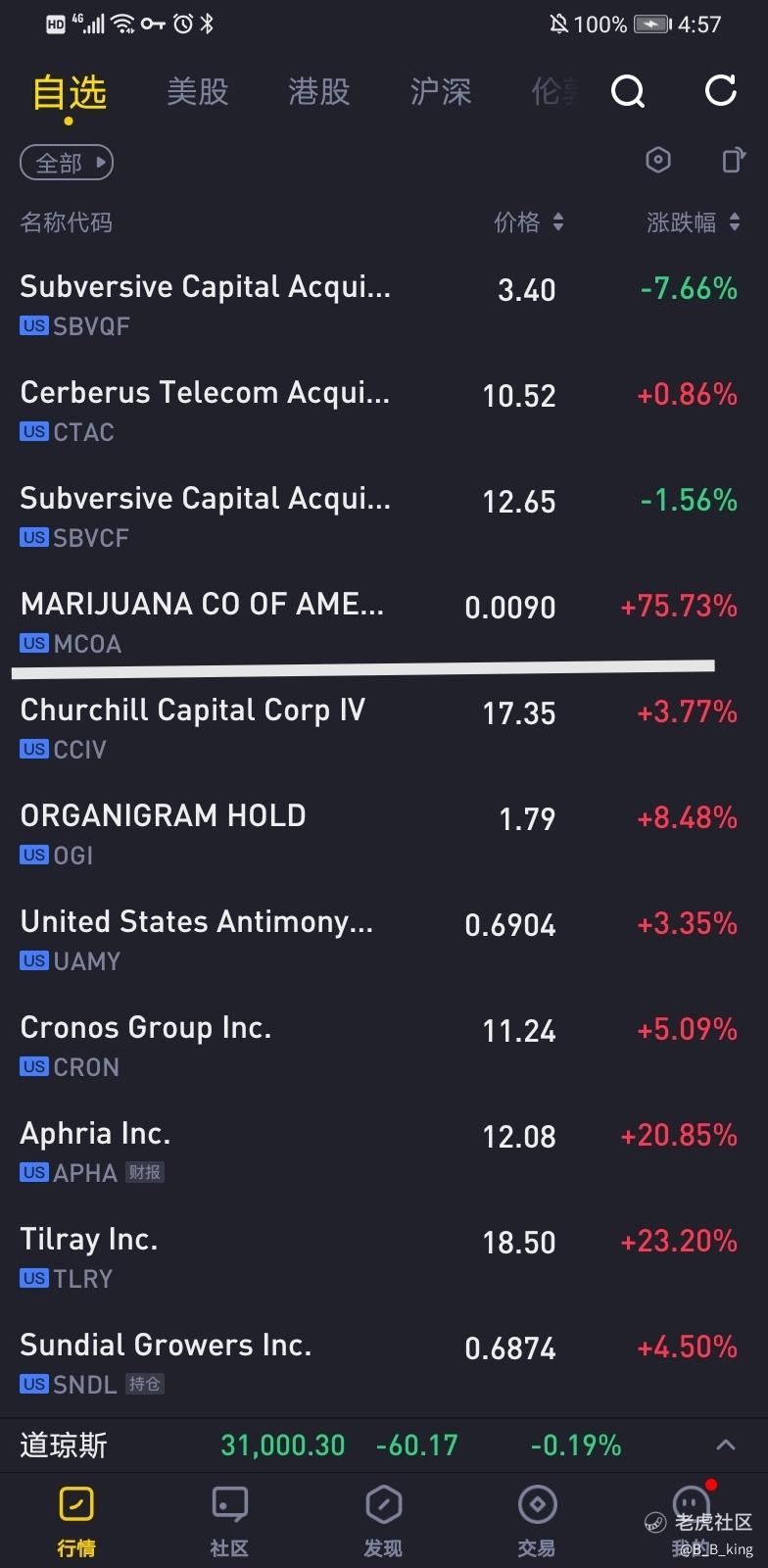
Task: Expand the 道琼斯 index bar chevron
Action: click(x=726, y=1445)
